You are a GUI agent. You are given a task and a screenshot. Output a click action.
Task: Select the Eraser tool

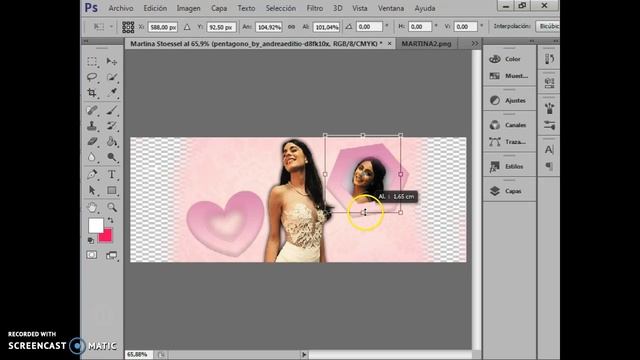click(x=92, y=142)
